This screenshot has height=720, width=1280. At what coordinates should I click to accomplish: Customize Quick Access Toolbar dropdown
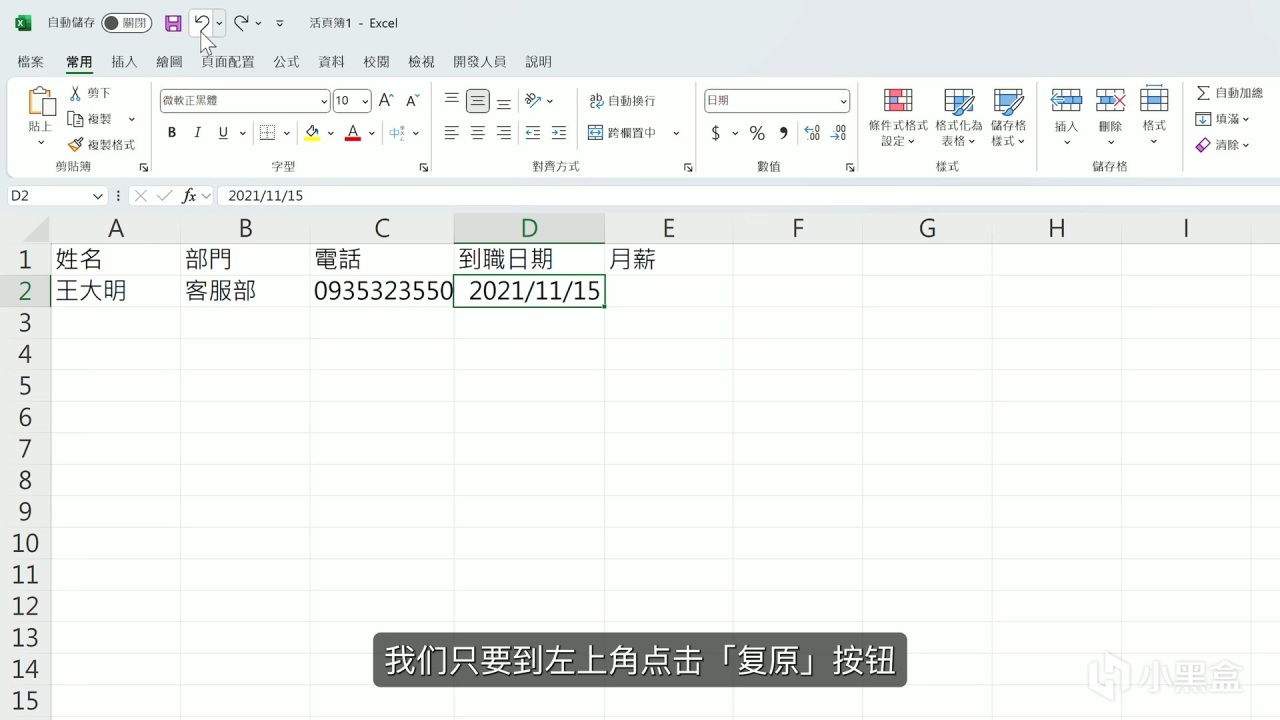[280, 23]
